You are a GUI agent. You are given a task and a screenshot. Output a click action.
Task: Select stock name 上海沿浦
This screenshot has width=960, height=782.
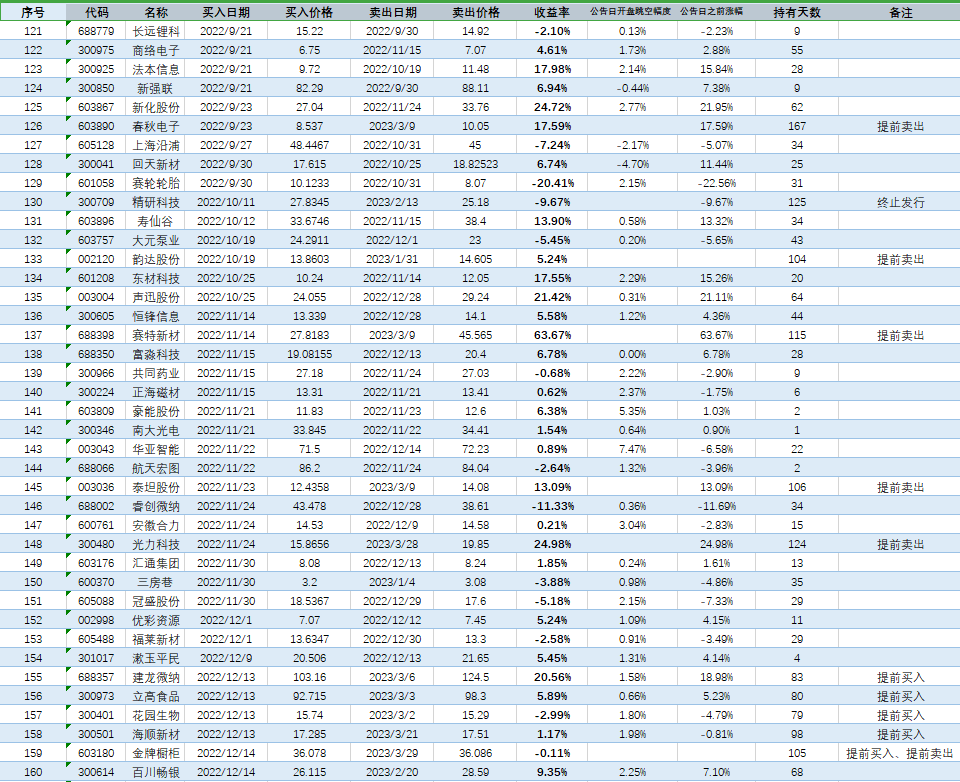coord(156,145)
